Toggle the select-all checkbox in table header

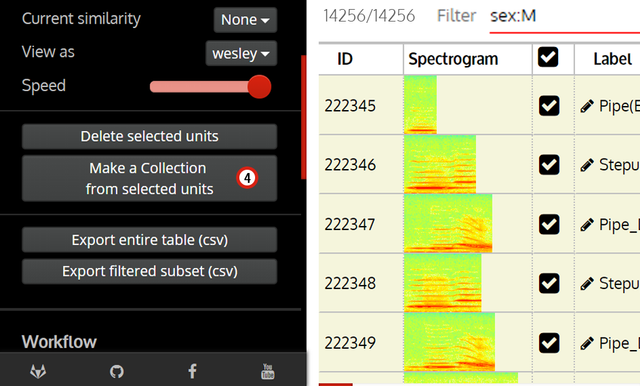pyautogui.click(x=548, y=57)
